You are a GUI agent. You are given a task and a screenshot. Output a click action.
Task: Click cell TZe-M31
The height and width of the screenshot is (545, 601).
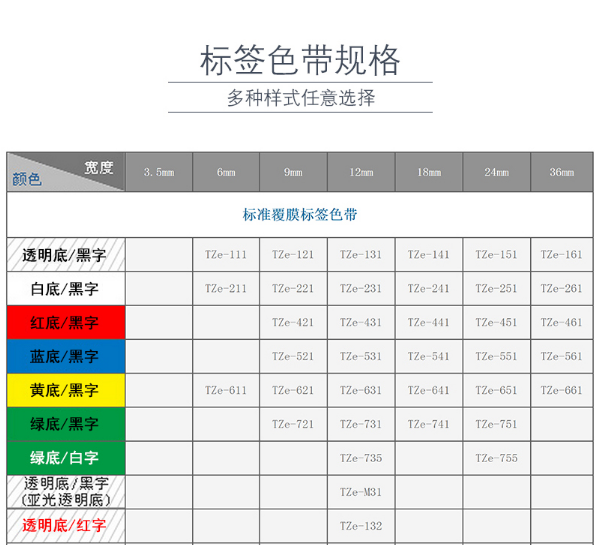click(x=361, y=492)
